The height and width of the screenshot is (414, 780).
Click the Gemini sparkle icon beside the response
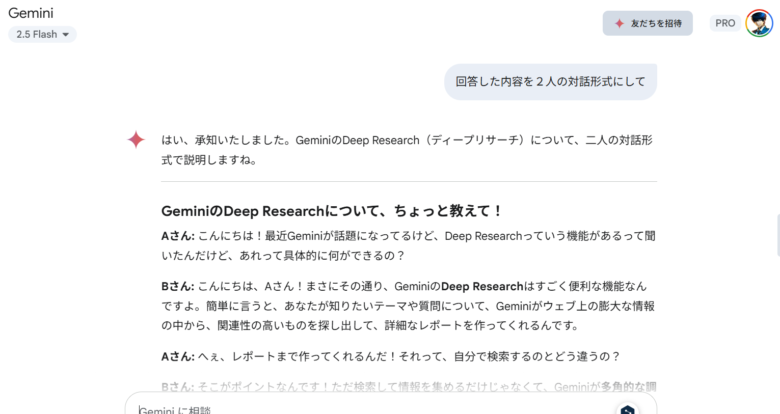(x=136, y=140)
